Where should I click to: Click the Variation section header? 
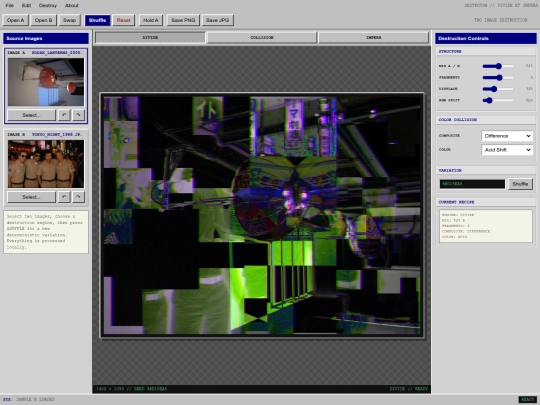point(486,170)
